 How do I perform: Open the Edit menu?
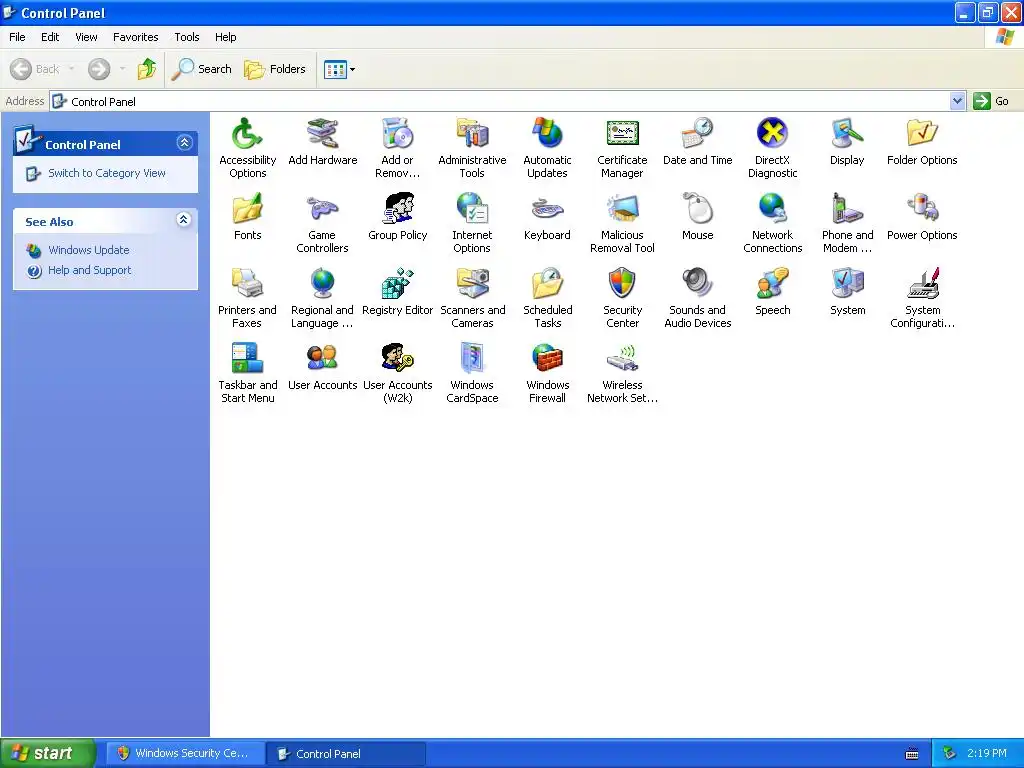point(50,37)
